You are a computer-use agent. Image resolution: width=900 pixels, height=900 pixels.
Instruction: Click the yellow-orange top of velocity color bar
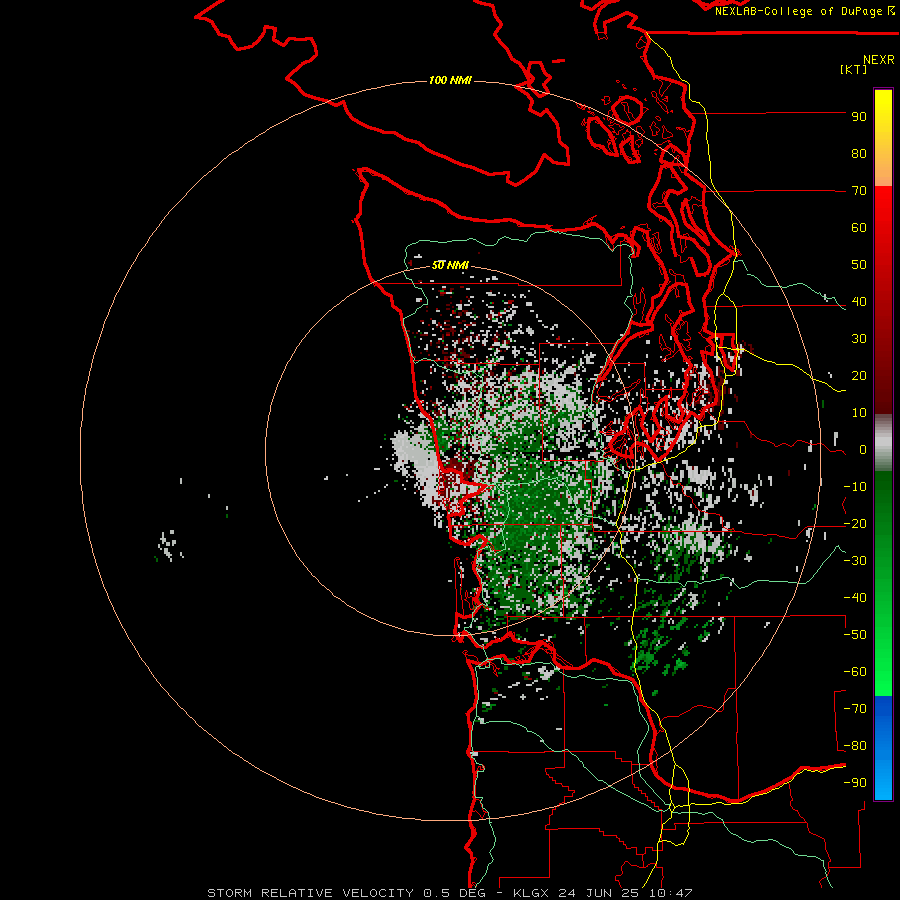click(x=883, y=138)
